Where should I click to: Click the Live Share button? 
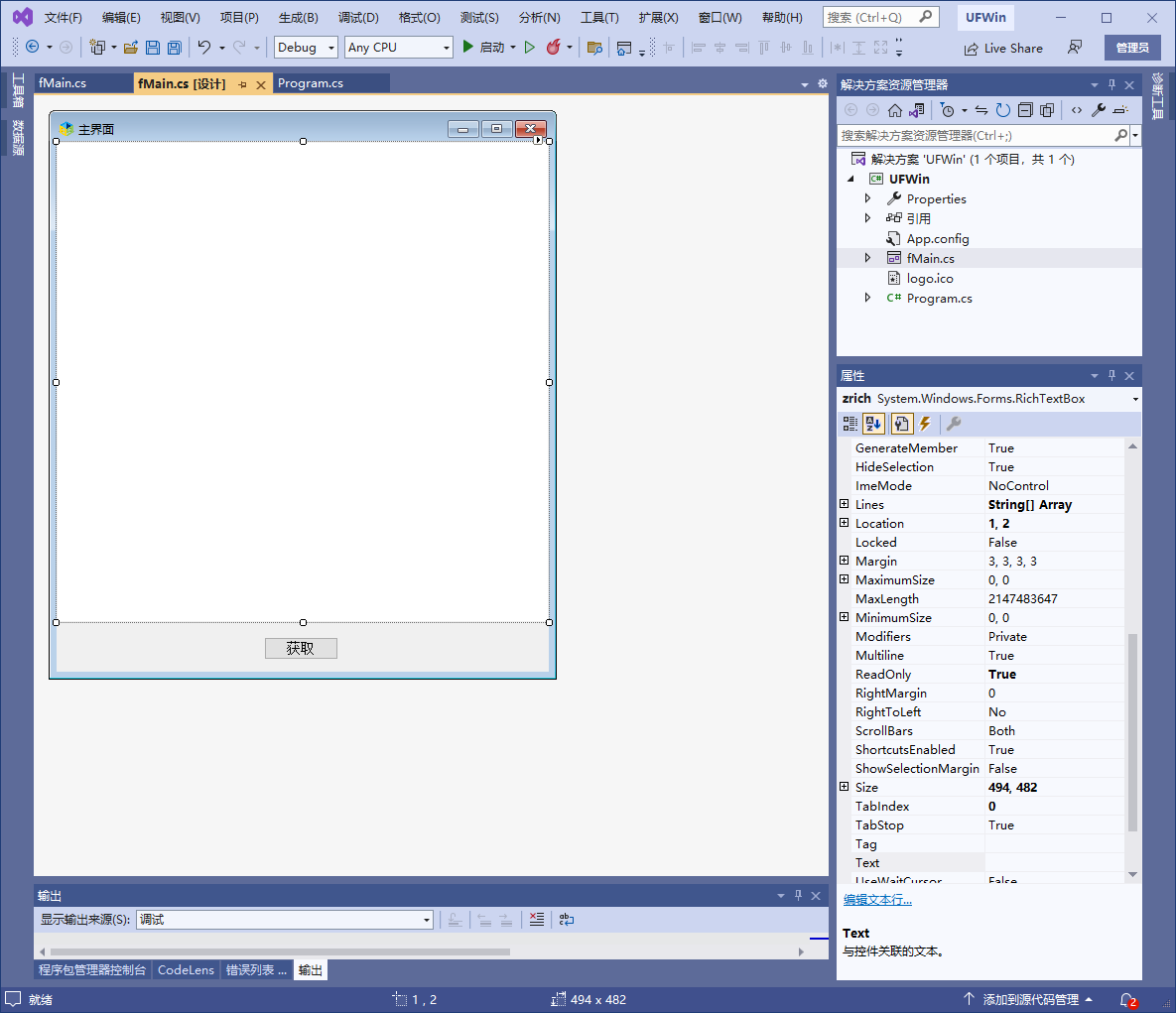tap(1003, 48)
